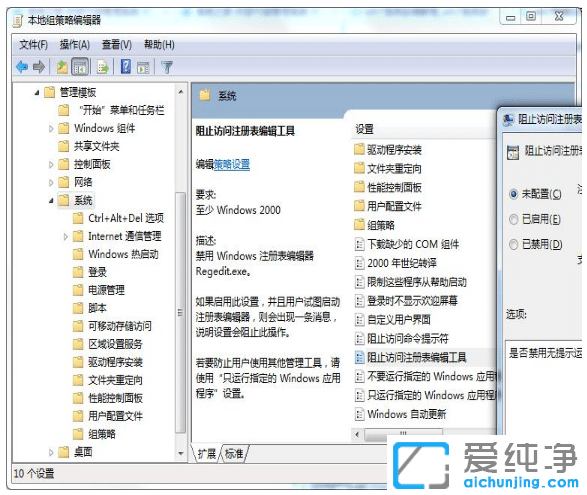This screenshot has width=587, height=495.
Task: Select the 已禁用(D) radio button
Action: tap(513, 245)
